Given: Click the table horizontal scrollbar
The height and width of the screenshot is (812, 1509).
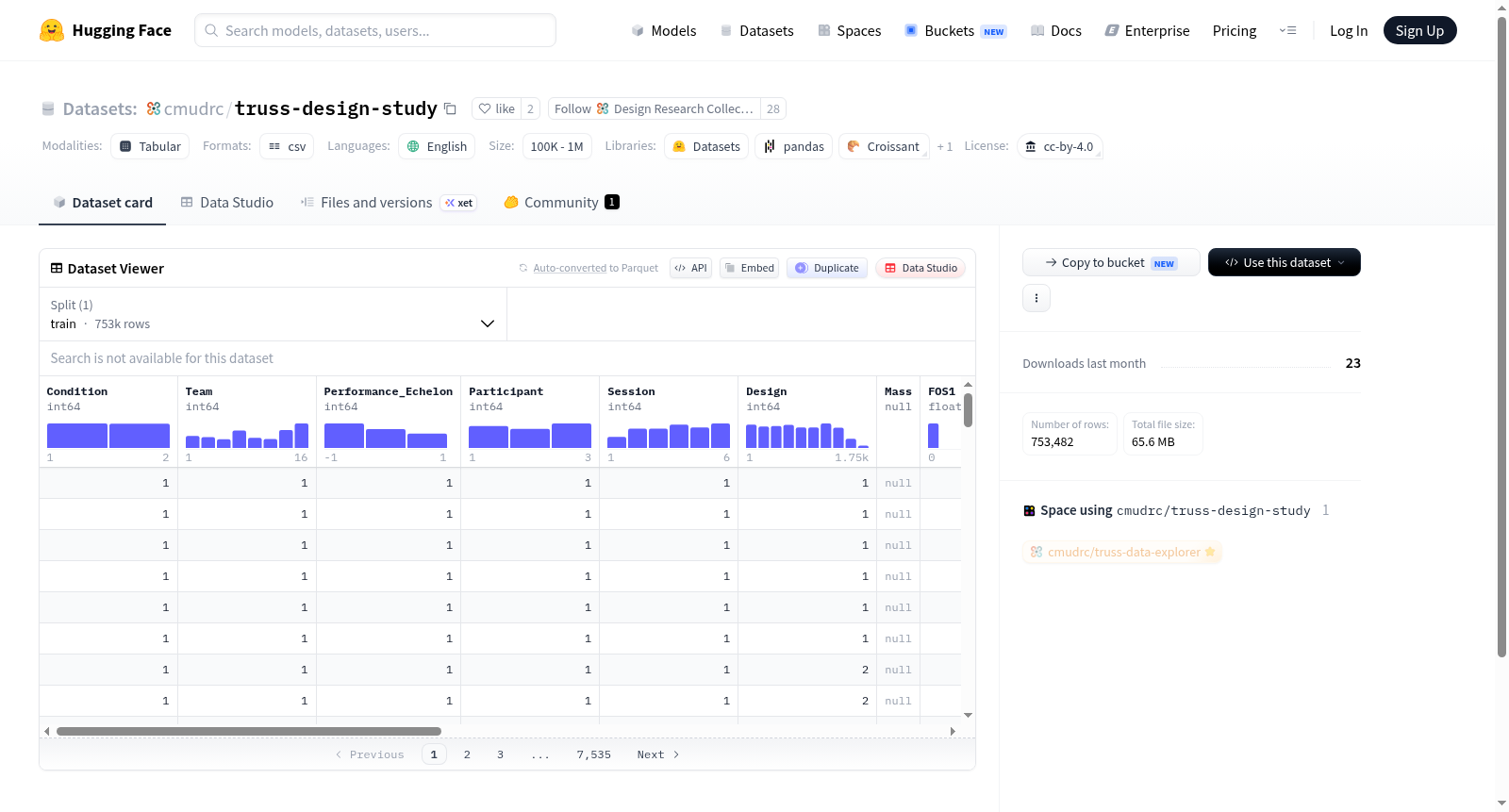Looking at the screenshot, I should pos(249,731).
